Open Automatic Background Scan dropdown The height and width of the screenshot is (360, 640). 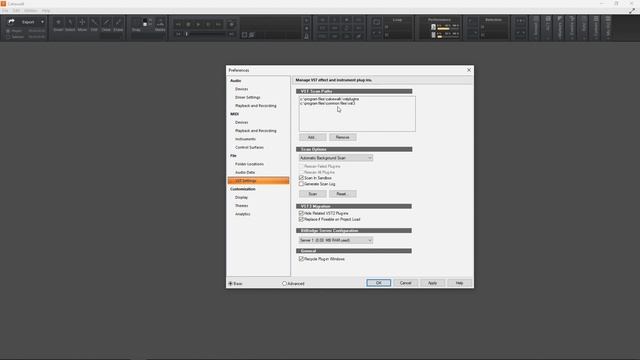tap(336, 158)
